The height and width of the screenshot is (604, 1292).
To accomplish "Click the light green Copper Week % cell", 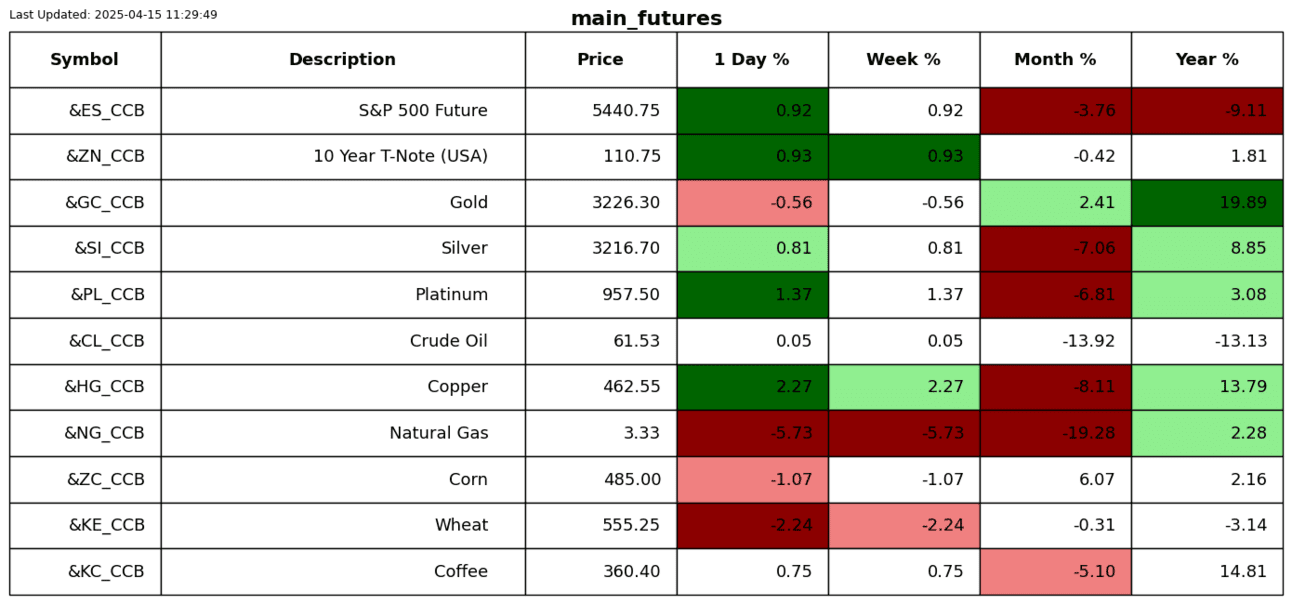I will pos(903,387).
